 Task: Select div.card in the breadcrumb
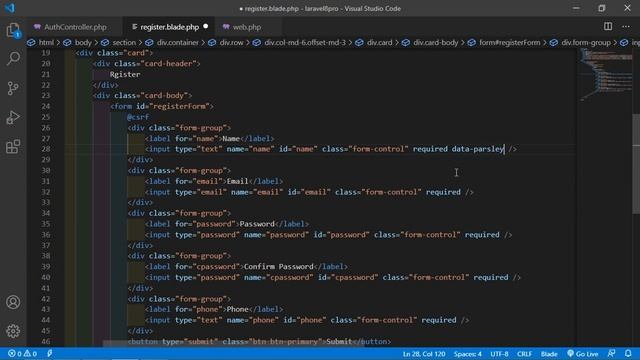[x=379, y=42]
